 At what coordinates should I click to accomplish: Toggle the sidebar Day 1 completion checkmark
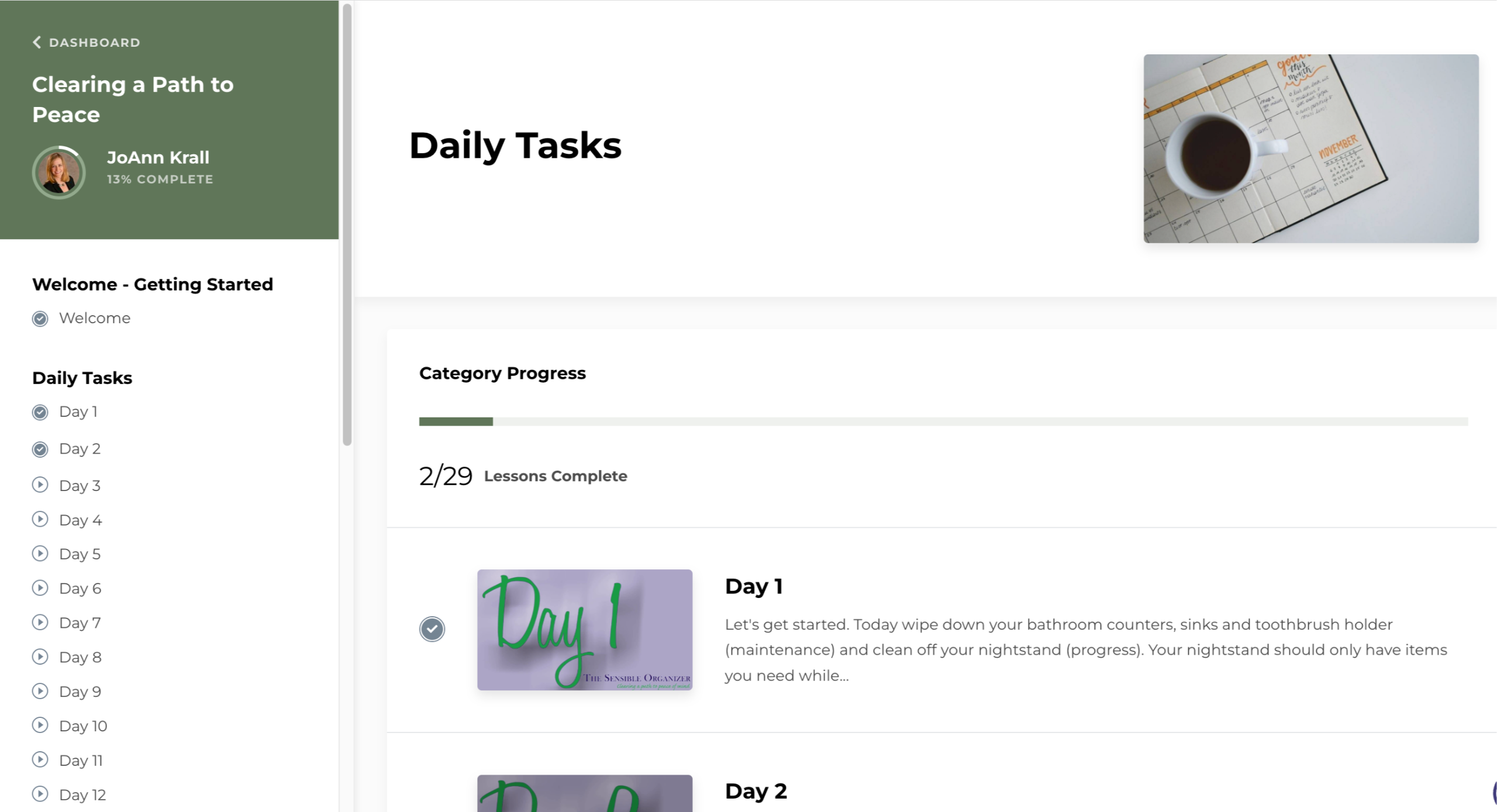[x=40, y=412]
